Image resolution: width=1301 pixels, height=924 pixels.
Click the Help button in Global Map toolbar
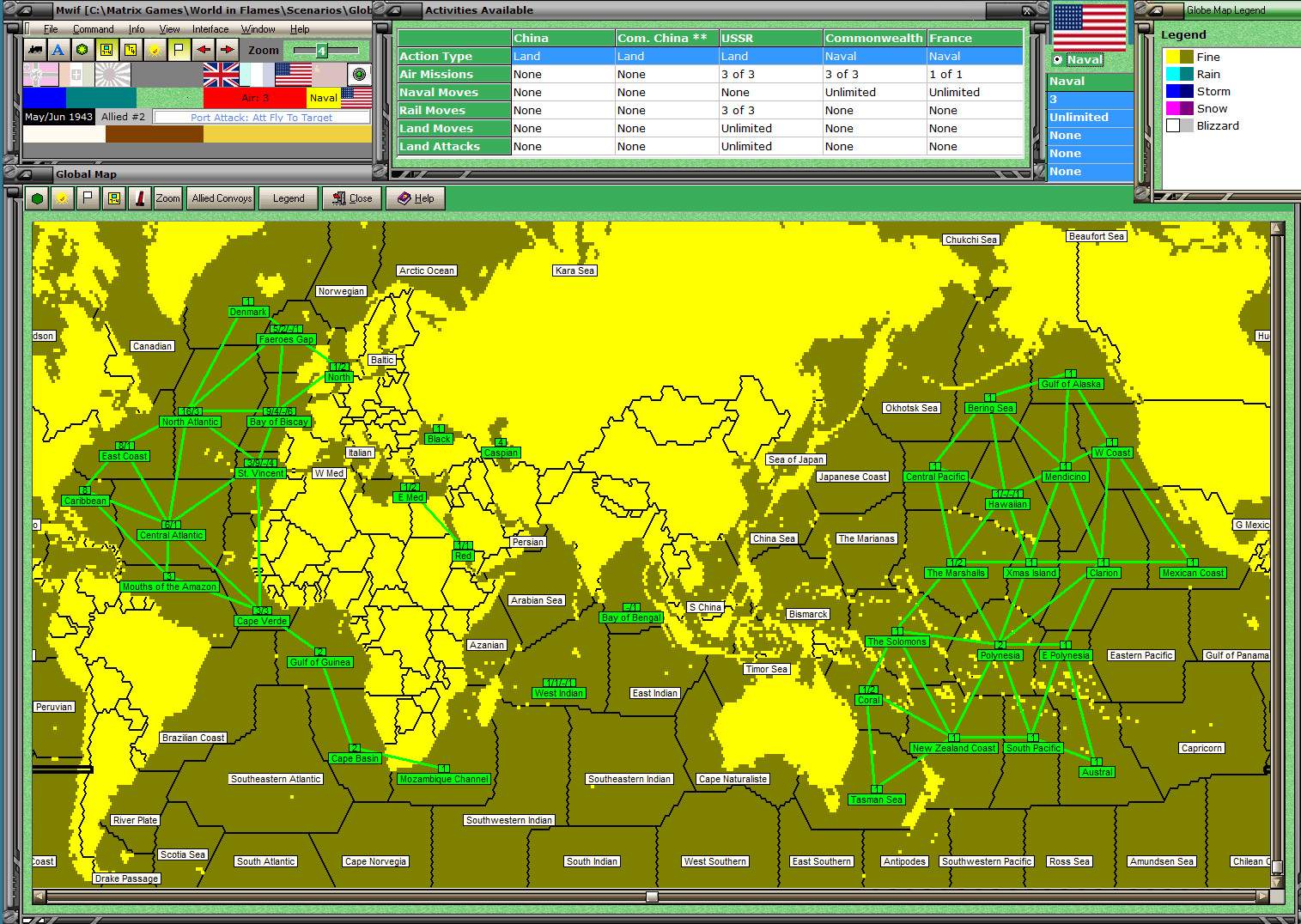pos(416,198)
